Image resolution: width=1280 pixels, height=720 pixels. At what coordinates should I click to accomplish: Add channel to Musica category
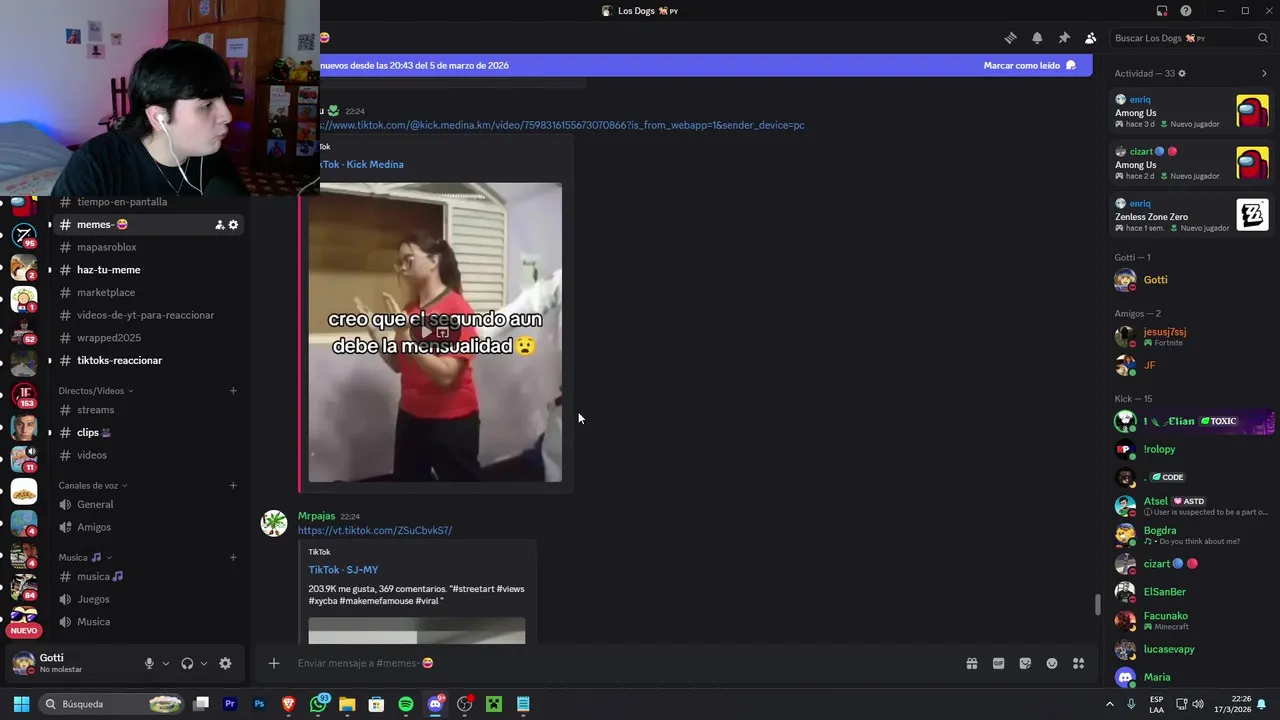pos(233,557)
